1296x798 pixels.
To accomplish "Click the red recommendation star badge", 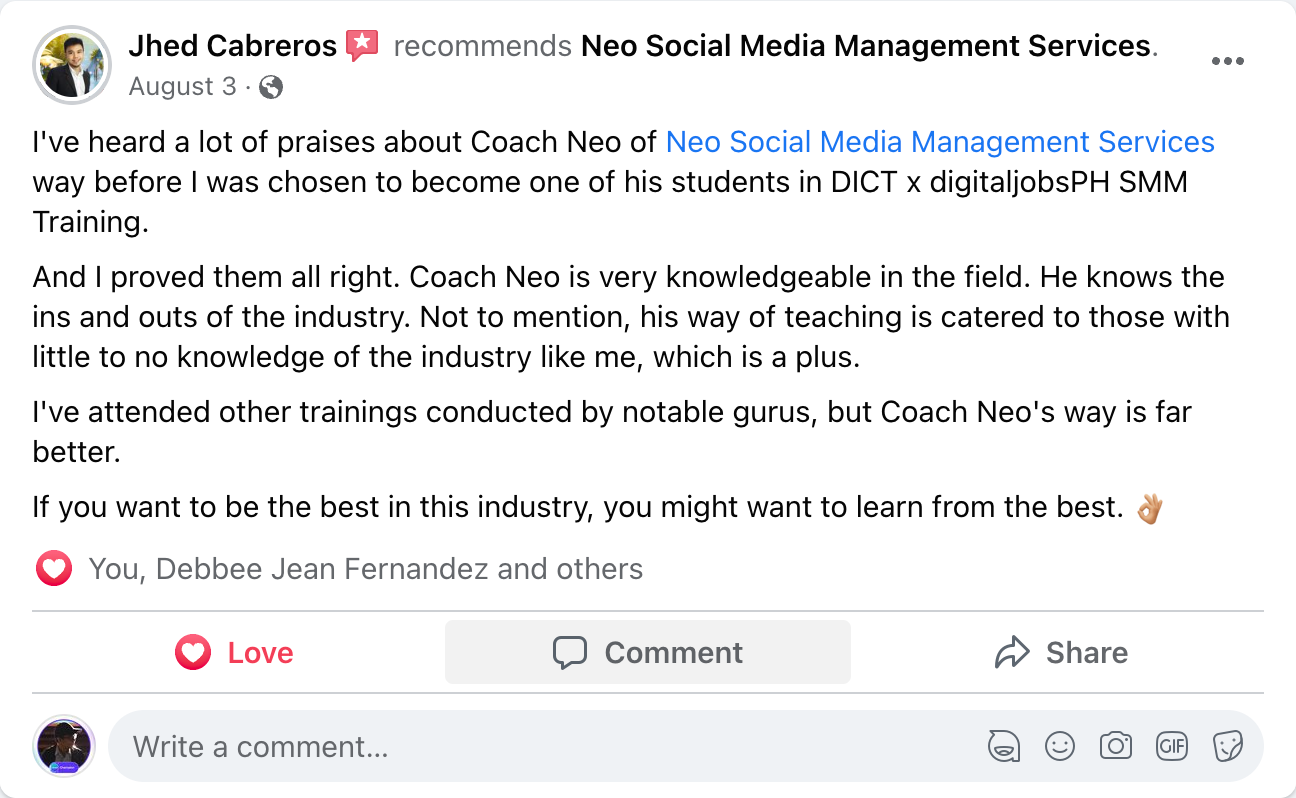I will [x=362, y=45].
